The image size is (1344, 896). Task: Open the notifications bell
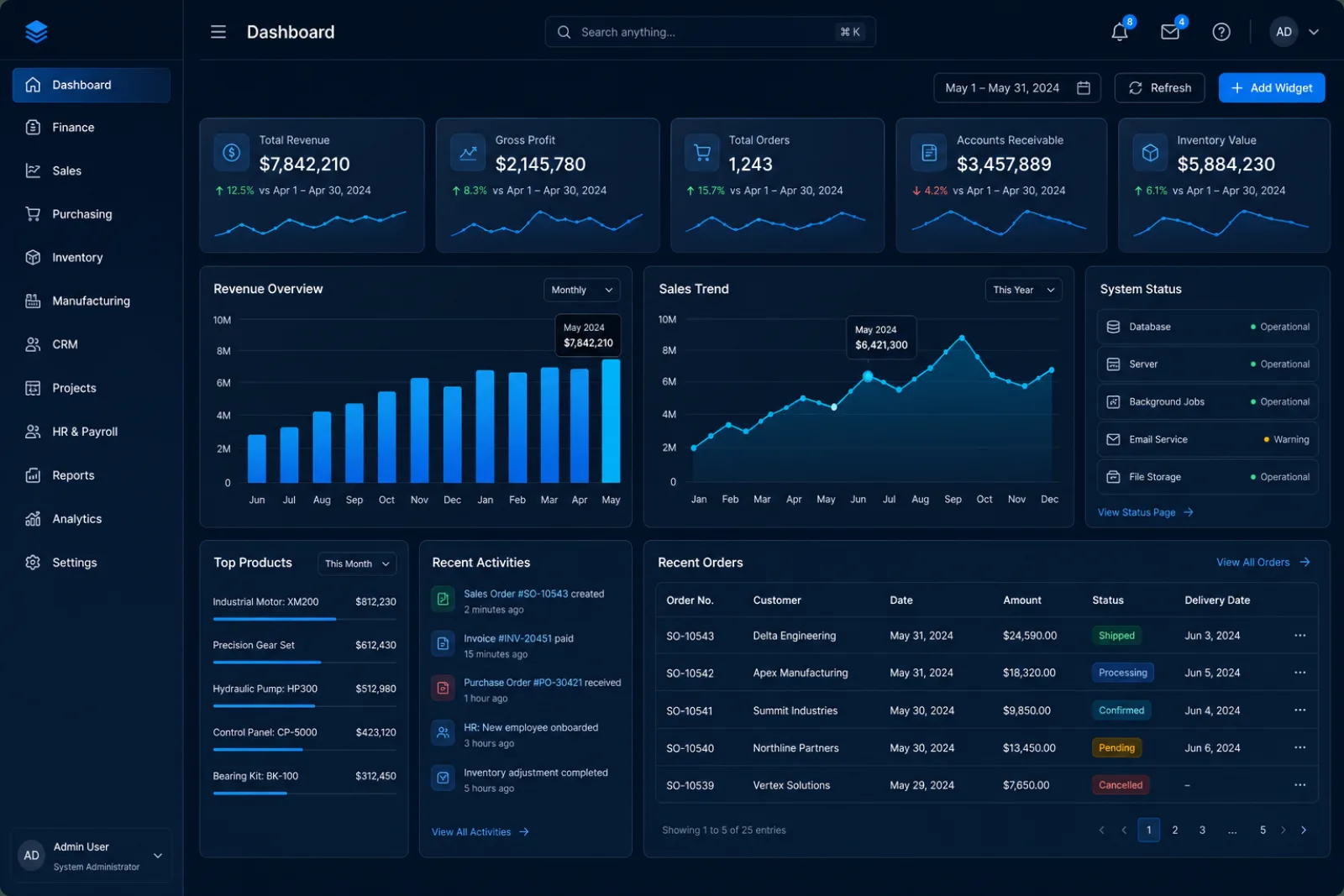coord(1120,32)
